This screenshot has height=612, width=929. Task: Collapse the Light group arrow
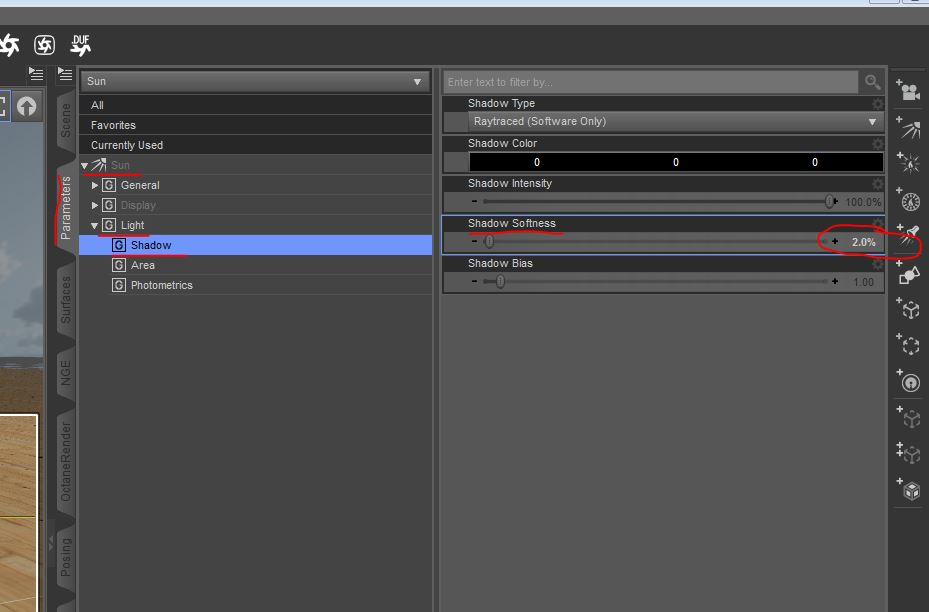(x=95, y=226)
